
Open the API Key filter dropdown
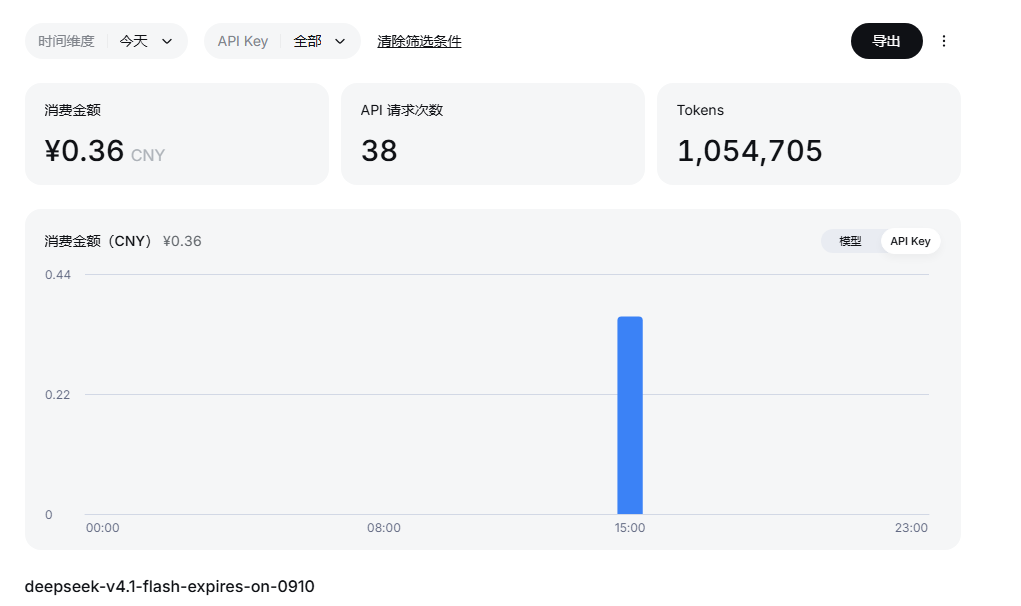pyautogui.click(x=282, y=41)
